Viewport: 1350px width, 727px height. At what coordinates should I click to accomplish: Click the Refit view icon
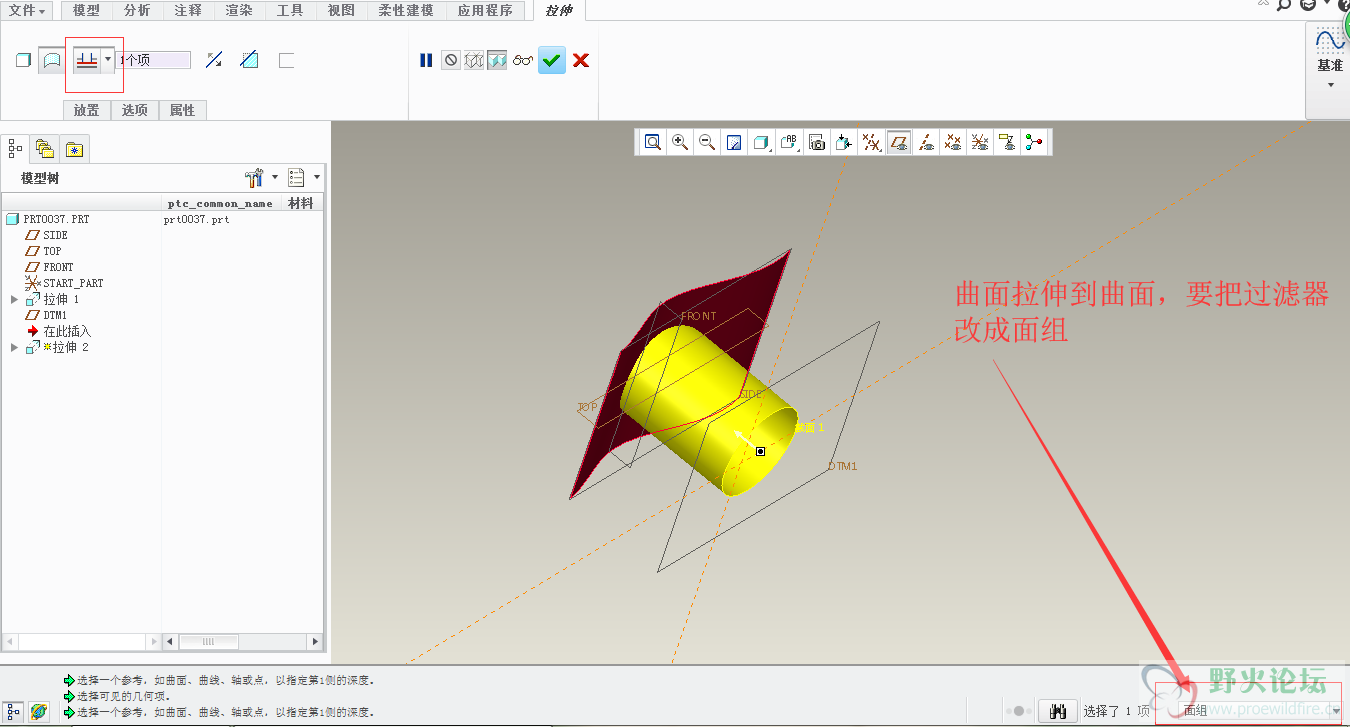[x=653, y=142]
